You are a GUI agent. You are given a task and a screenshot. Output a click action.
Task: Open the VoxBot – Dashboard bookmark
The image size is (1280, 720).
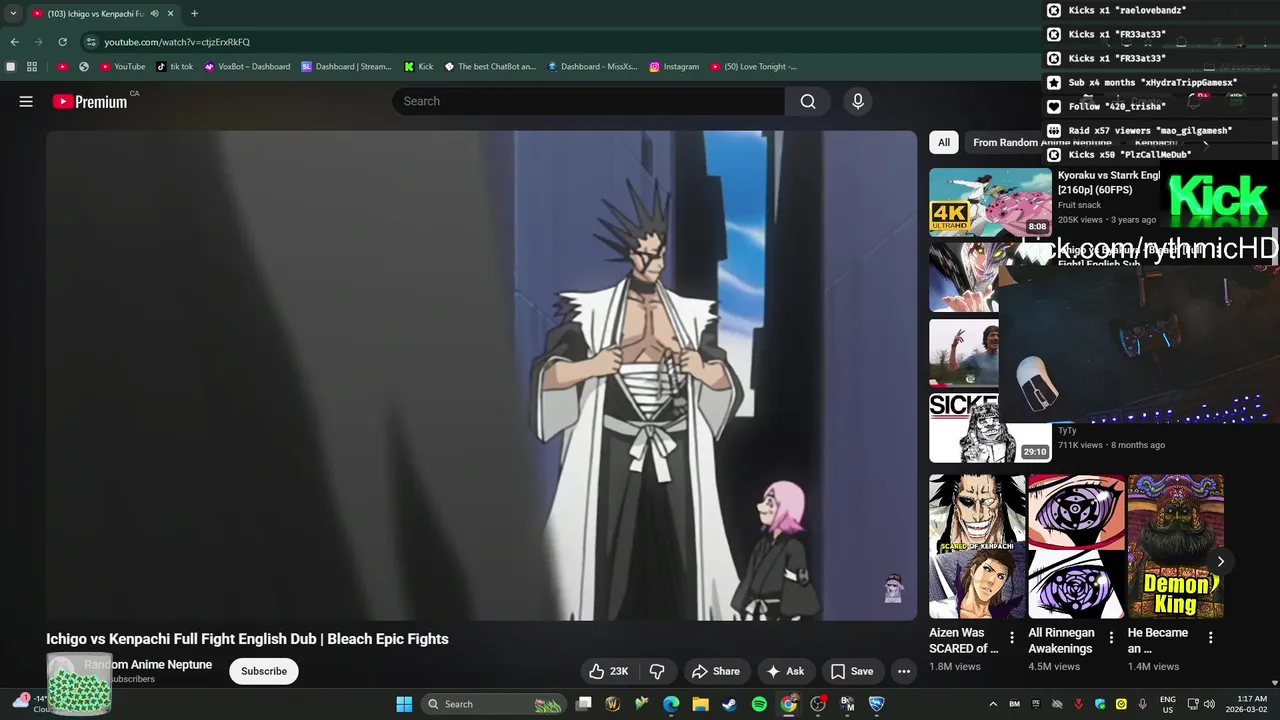pyautogui.click(x=247, y=67)
